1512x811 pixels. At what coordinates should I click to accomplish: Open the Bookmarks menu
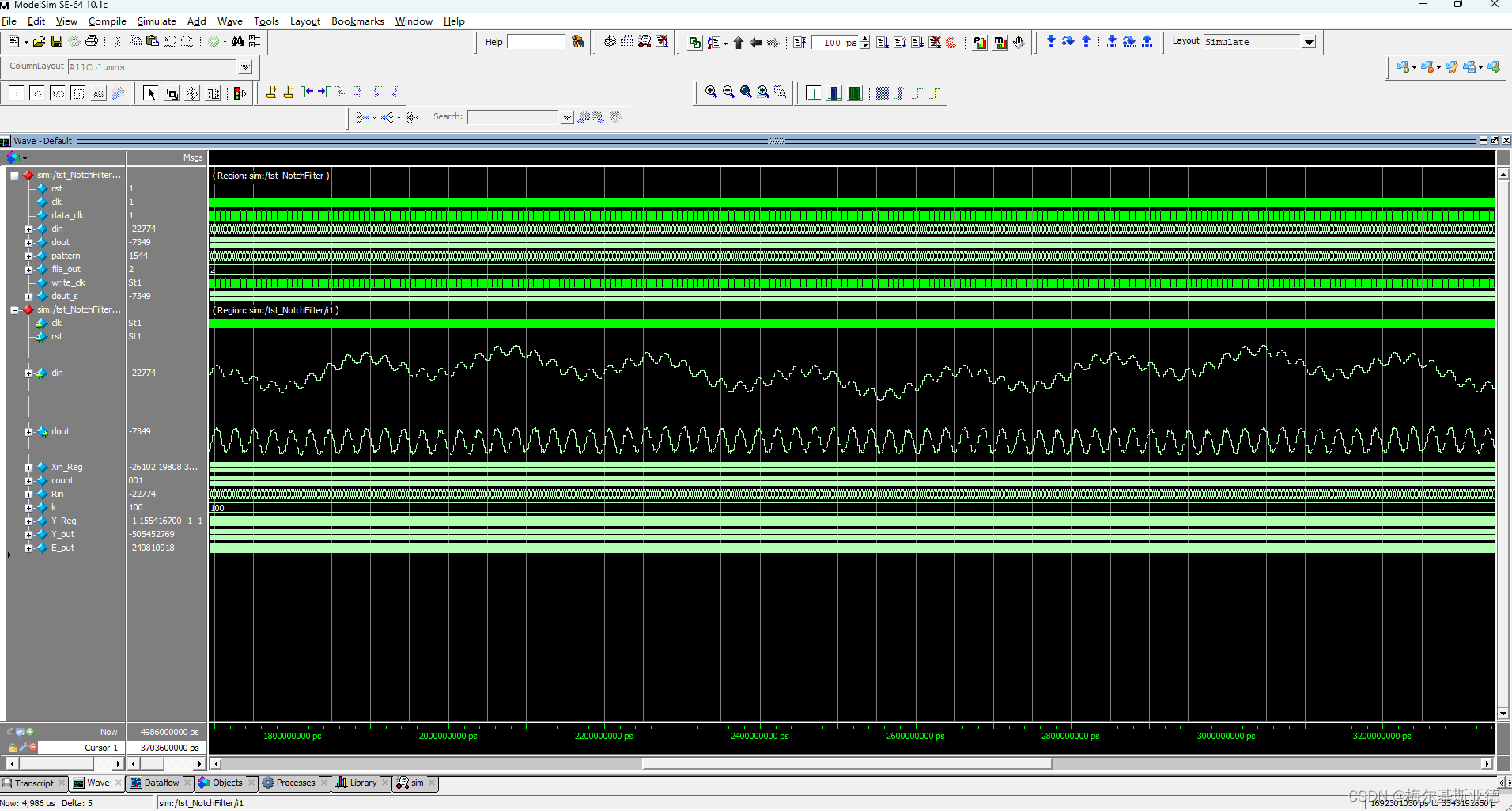coord(357,21)
